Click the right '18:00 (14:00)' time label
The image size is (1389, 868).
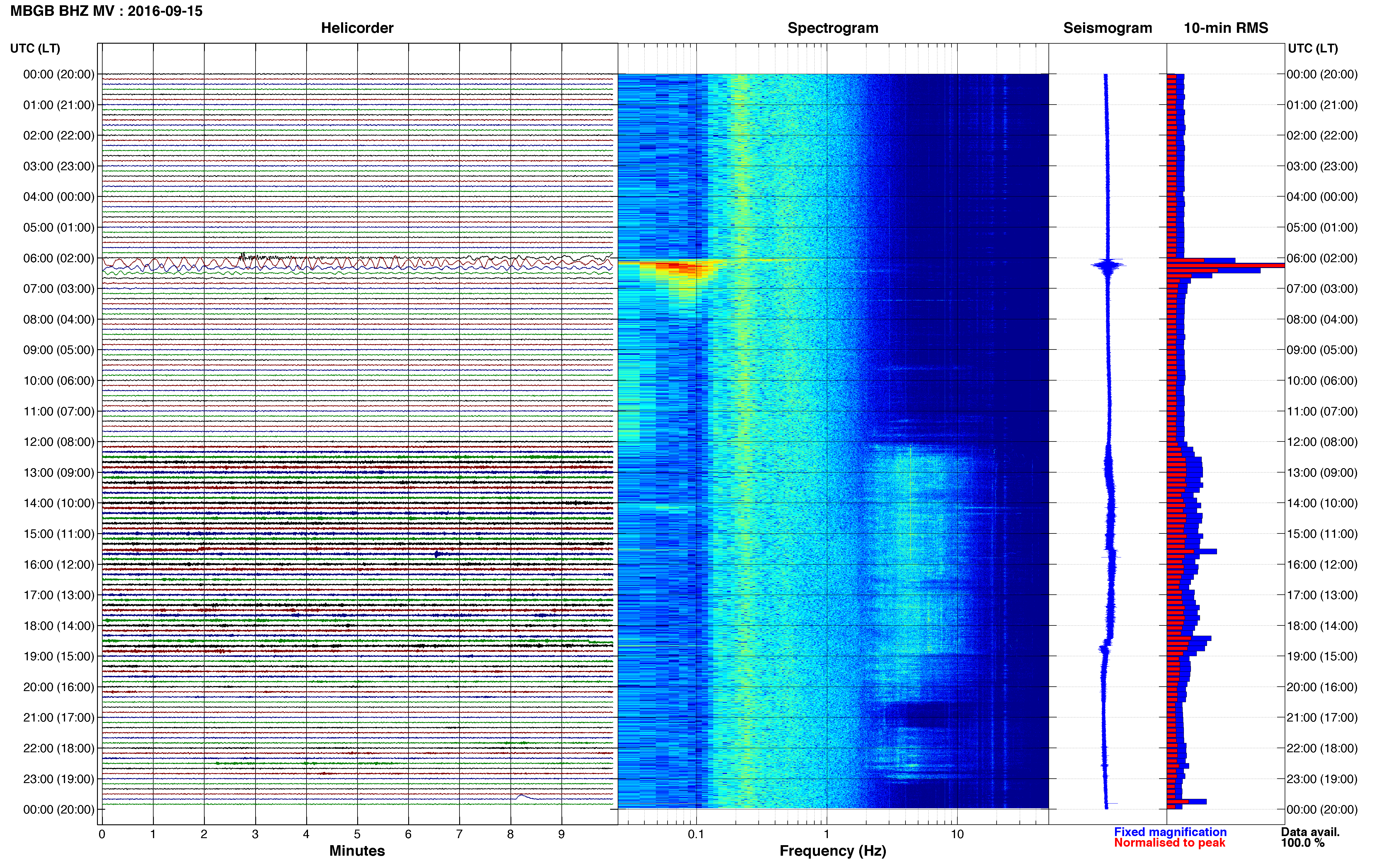pos(1322,626)
